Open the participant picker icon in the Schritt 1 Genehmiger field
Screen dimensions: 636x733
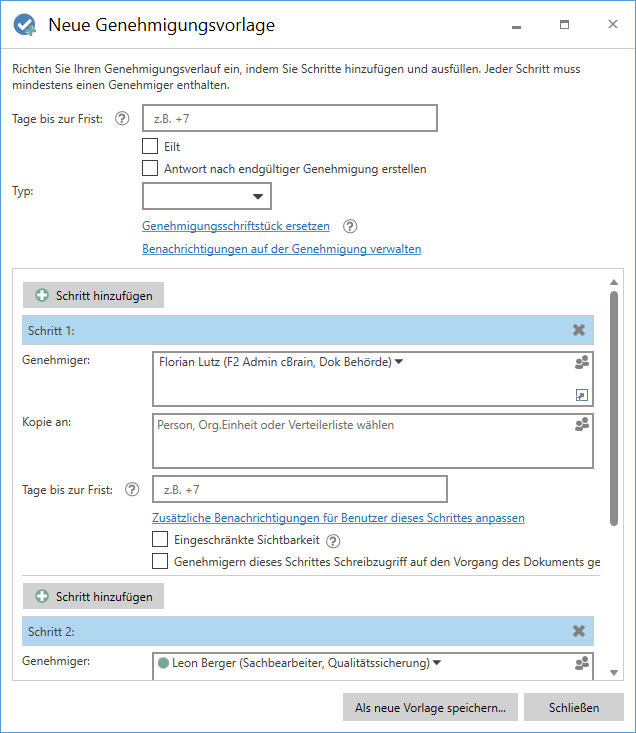click(582, 362)
